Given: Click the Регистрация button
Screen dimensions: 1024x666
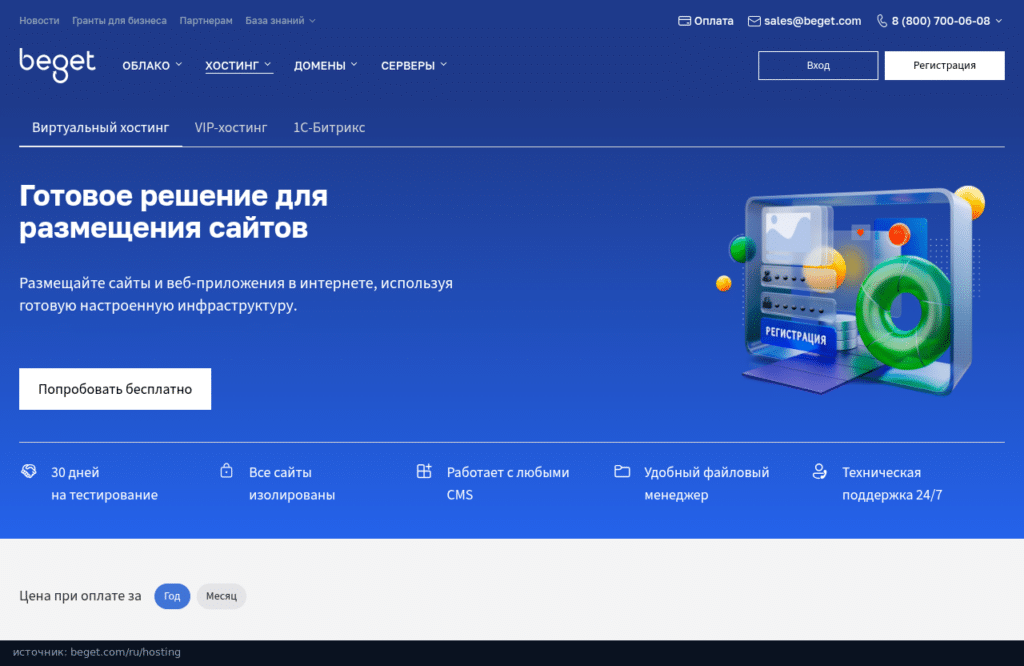Looking at the screenshot, I should pos(944,65).
